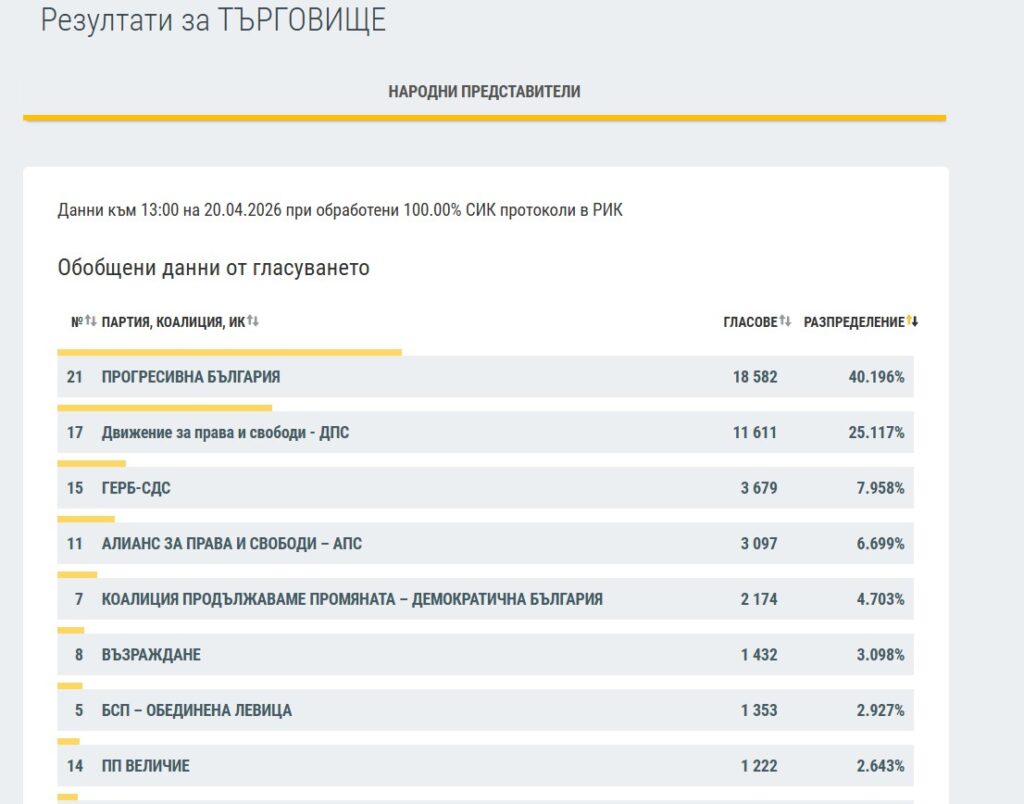The image size is (1024, 804).
Task: Click the ПП ВЕЛИЧИЕ entry
Action: (x=145, y=766)
